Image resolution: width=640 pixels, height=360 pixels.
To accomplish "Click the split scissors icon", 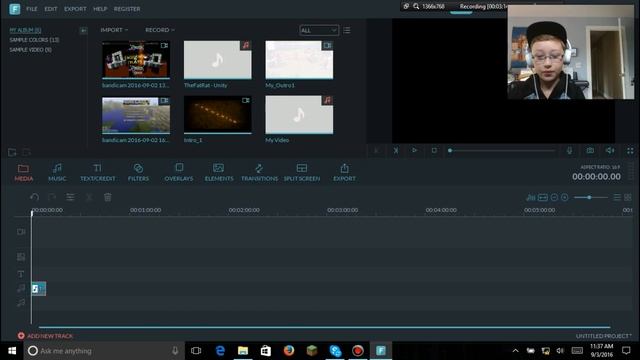I will [x=89, y=198].
